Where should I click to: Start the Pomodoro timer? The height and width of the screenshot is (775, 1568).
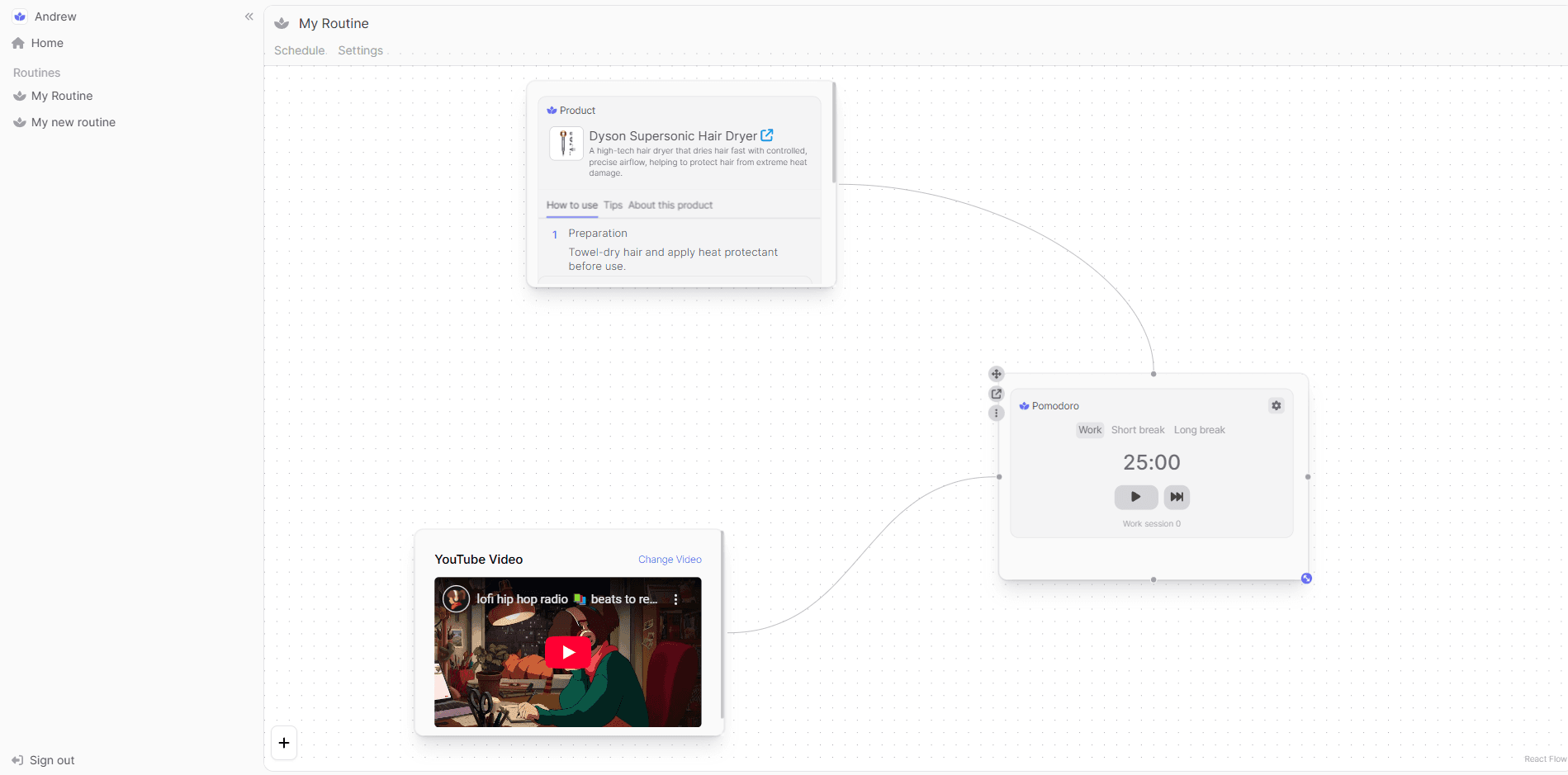point(1135,497)
